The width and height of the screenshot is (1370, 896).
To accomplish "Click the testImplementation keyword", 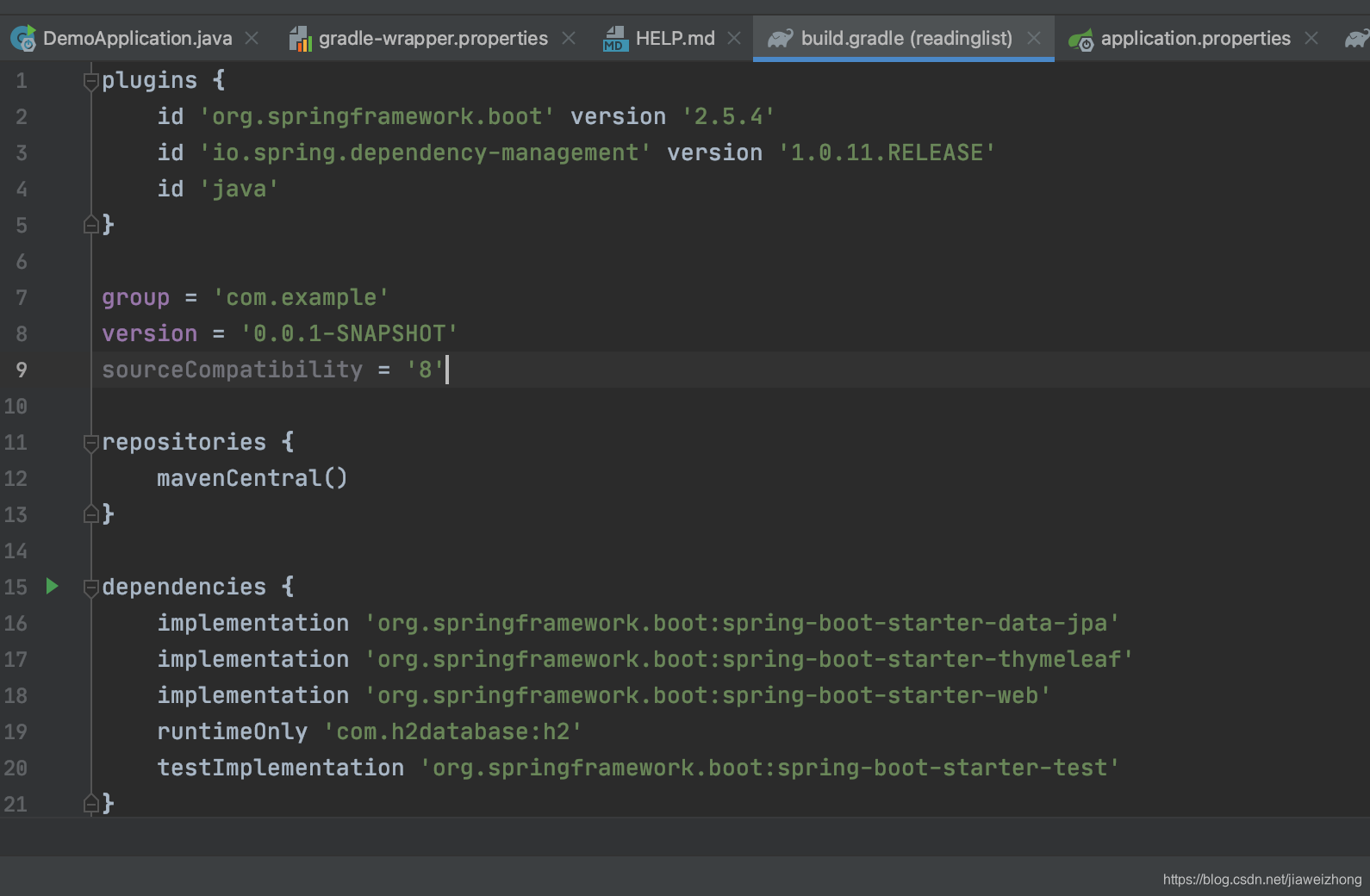I will pyautogui.click(x=281, y=768).
